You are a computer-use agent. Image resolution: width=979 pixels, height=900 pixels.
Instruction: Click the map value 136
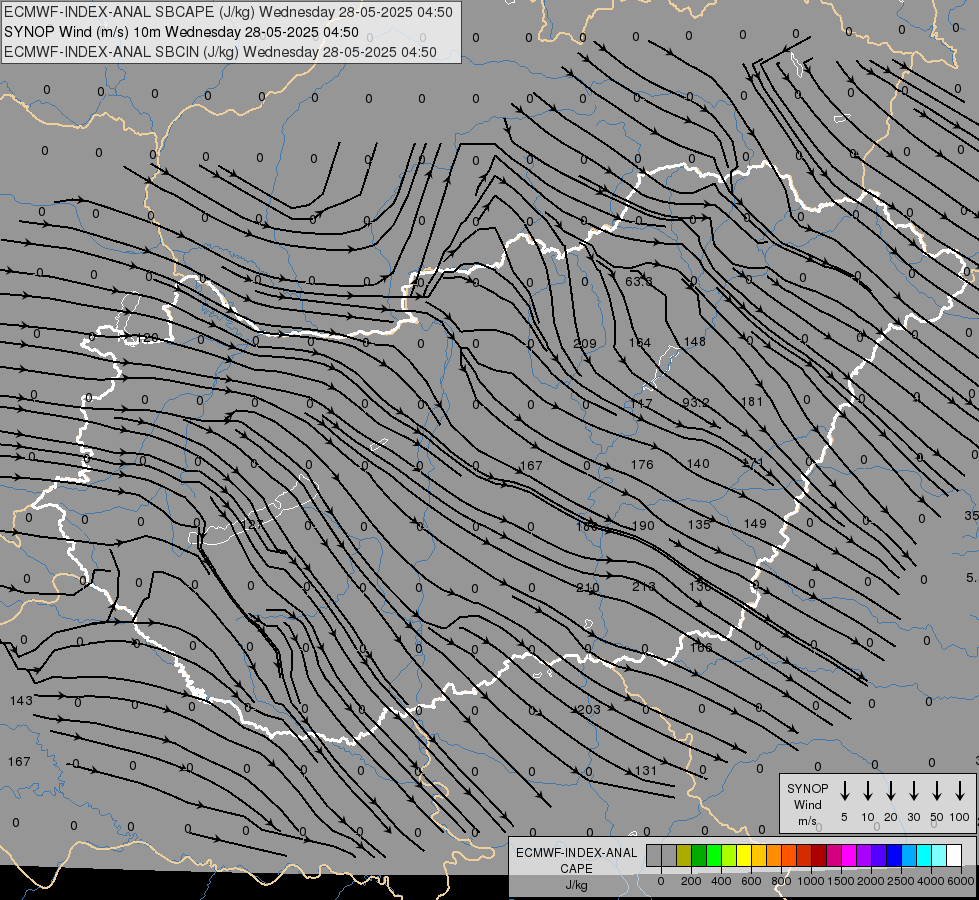point(700,586)
